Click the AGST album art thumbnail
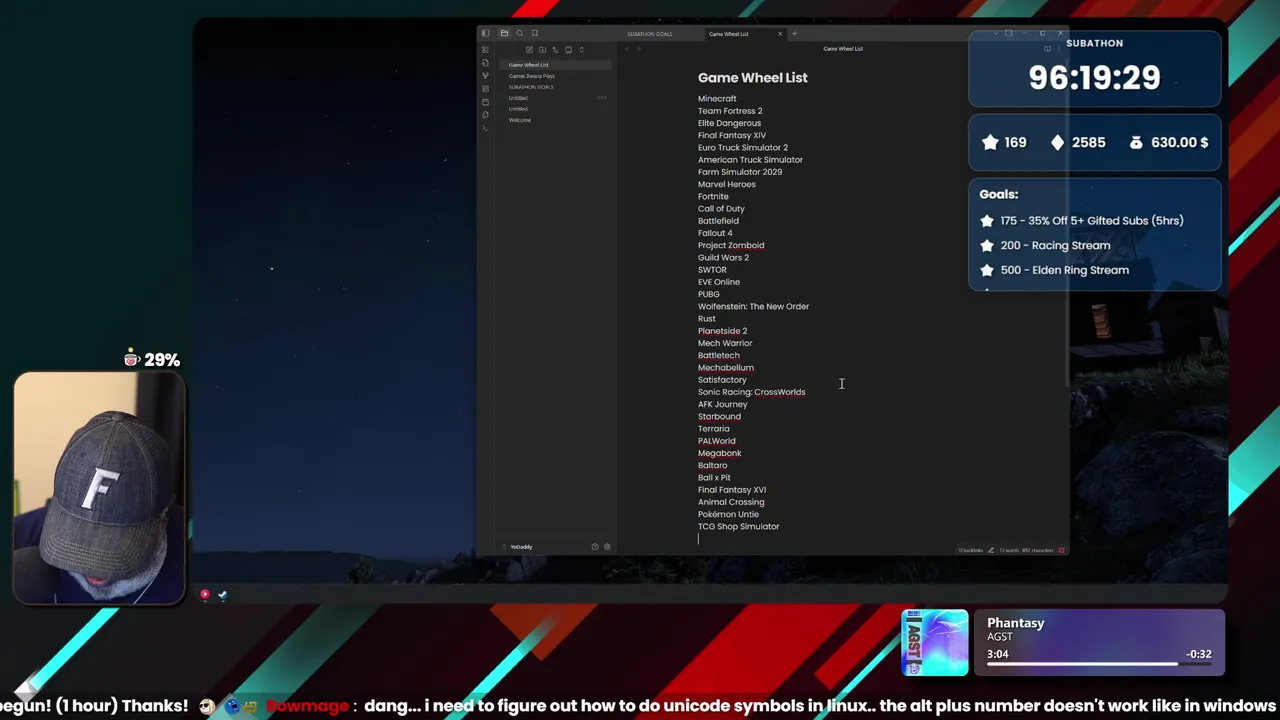 [935, 643]
